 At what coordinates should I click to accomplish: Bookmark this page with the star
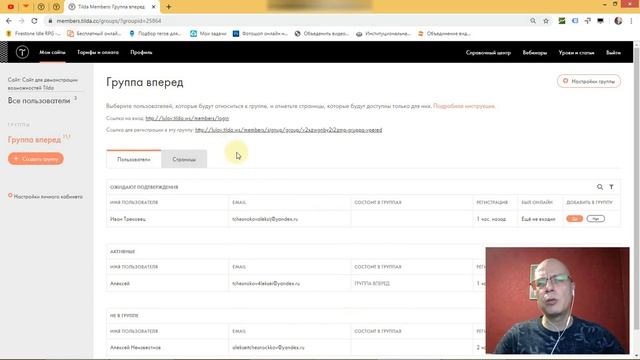click(x=546, y=21)
